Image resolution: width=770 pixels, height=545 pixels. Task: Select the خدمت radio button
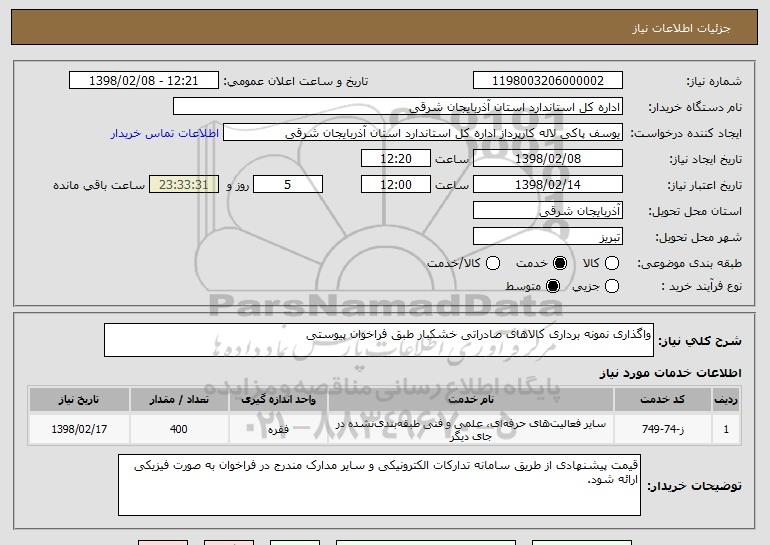560,263
